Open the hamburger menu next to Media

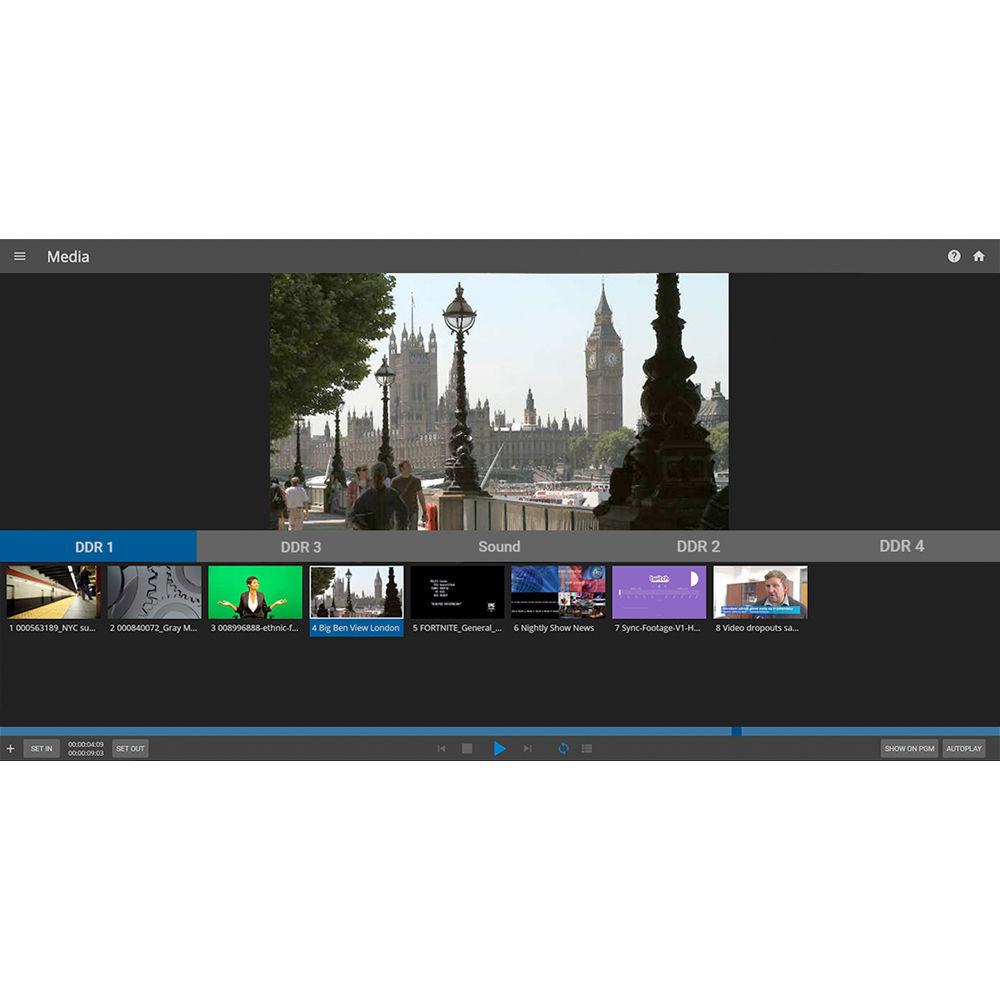point(19,256)
